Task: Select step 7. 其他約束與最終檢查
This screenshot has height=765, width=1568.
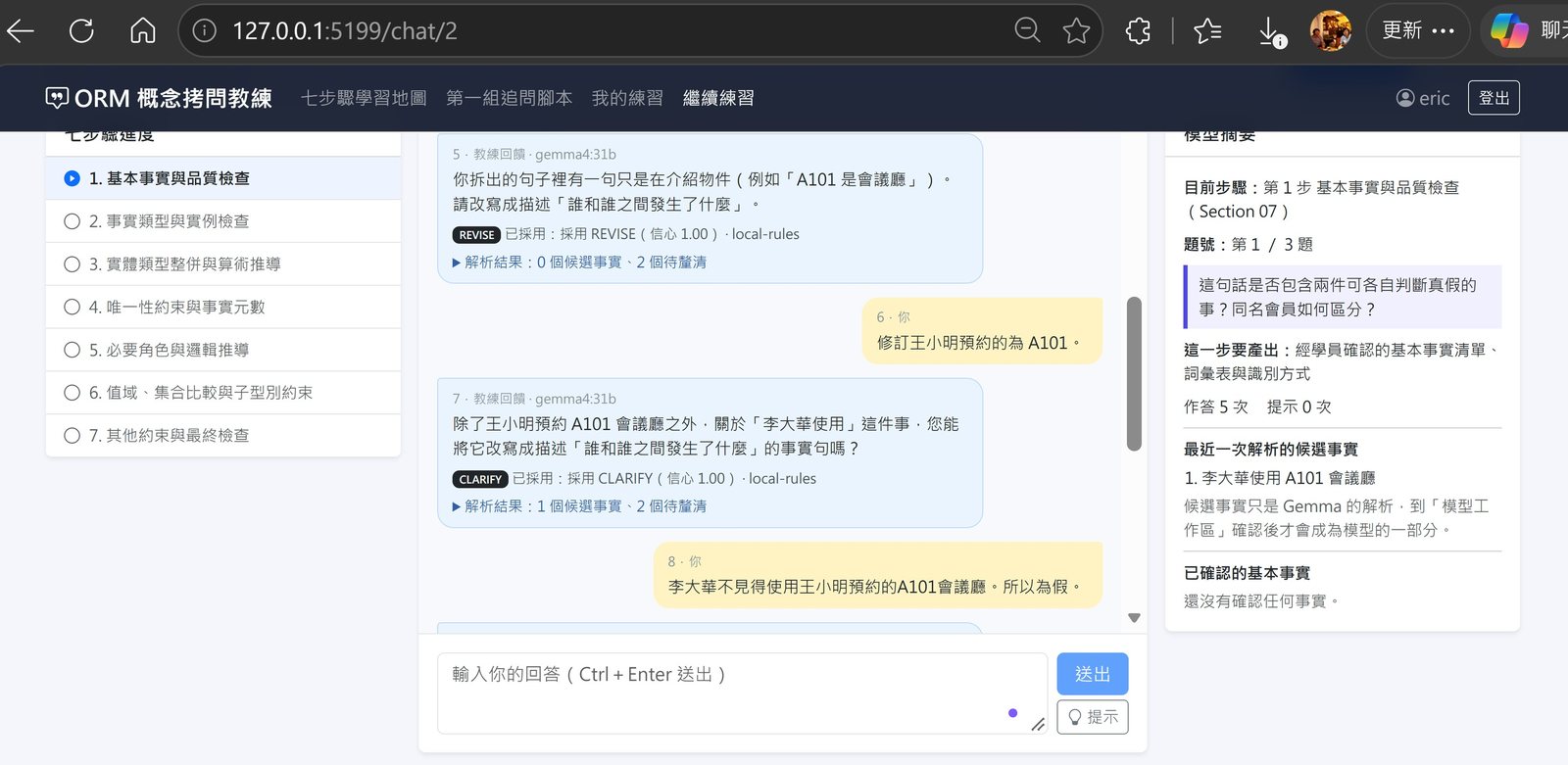Action: pos(223,435)
